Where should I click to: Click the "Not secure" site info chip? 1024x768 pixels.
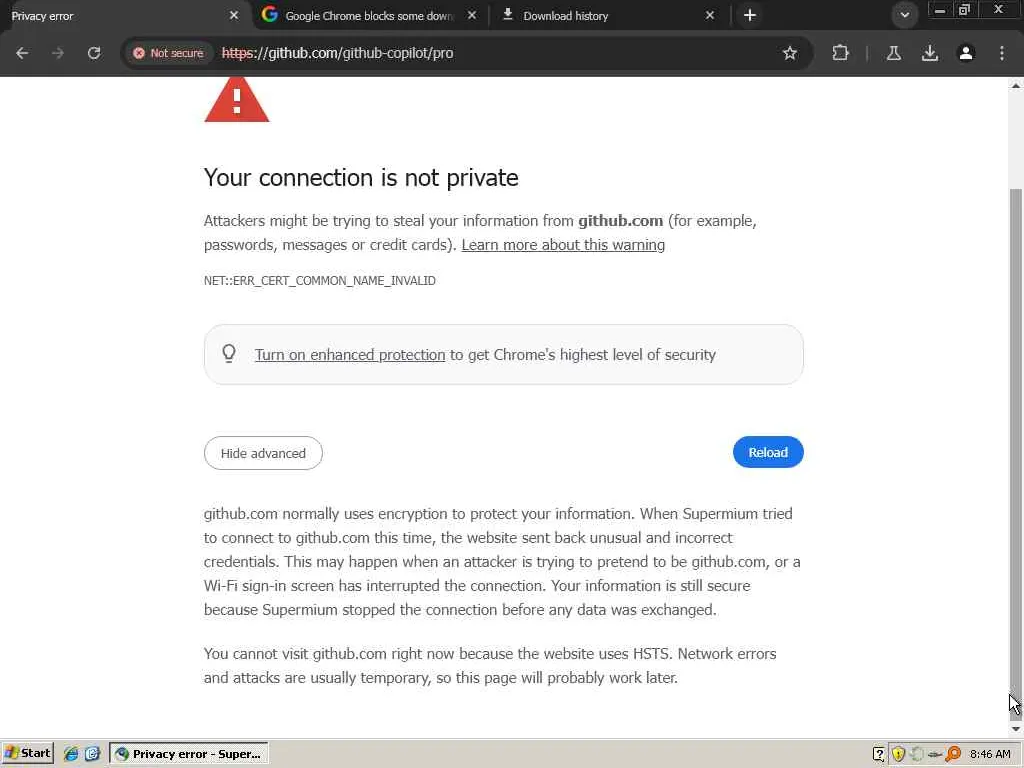(x=168, y=53)
